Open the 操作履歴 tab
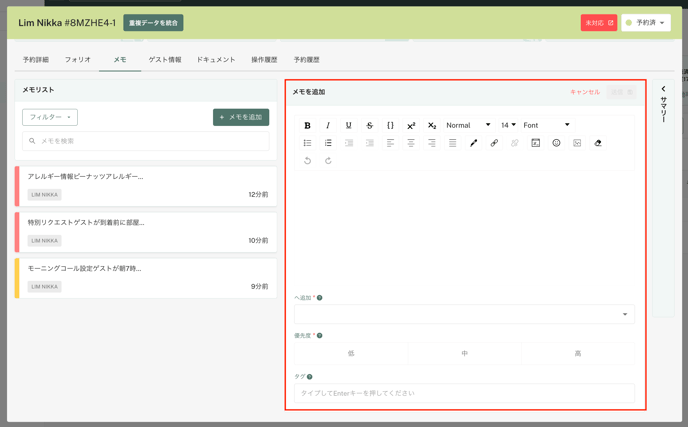The height and width of the screenshot is (427, 688). point(264,60)
